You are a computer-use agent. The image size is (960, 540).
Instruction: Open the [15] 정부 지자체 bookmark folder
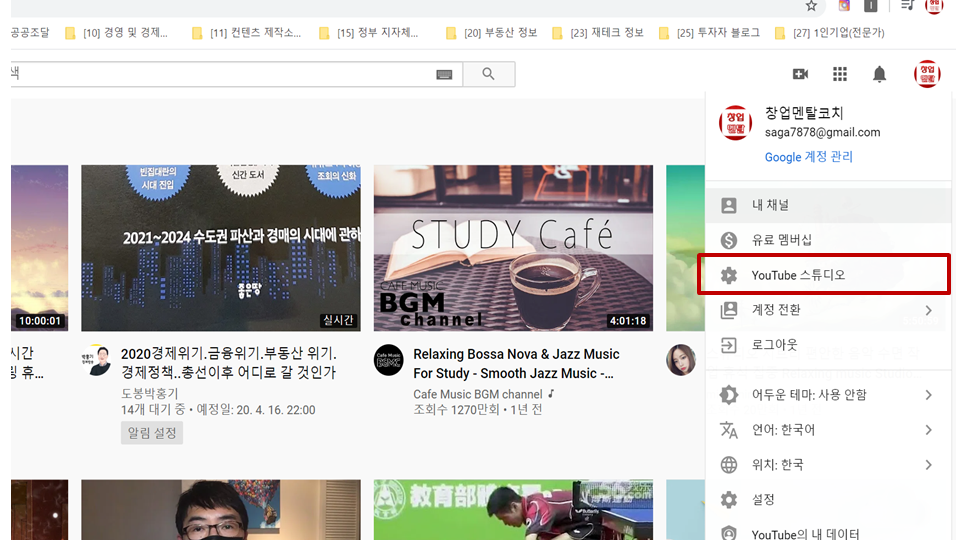click(x=369, y=33)
